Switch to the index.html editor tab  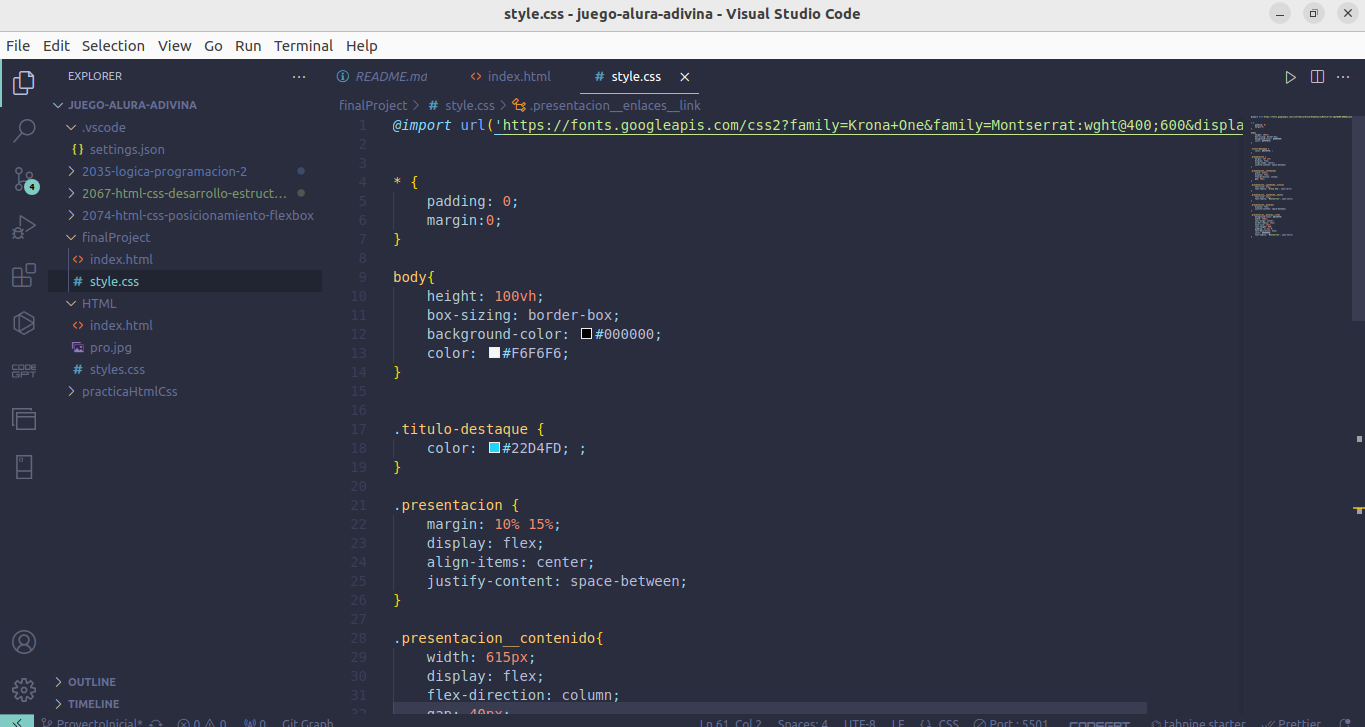[511, 77]
